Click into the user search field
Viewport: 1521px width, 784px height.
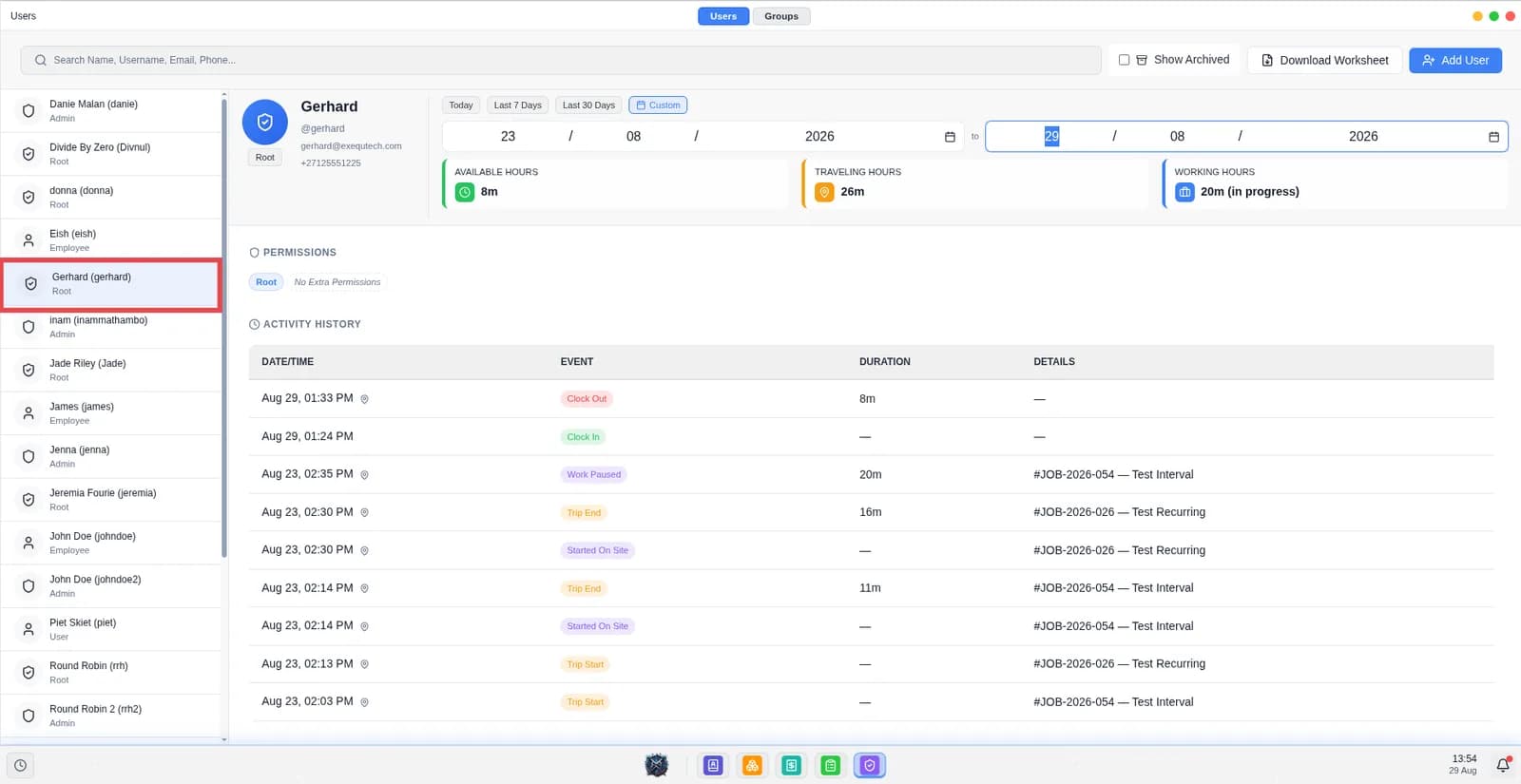561,60
